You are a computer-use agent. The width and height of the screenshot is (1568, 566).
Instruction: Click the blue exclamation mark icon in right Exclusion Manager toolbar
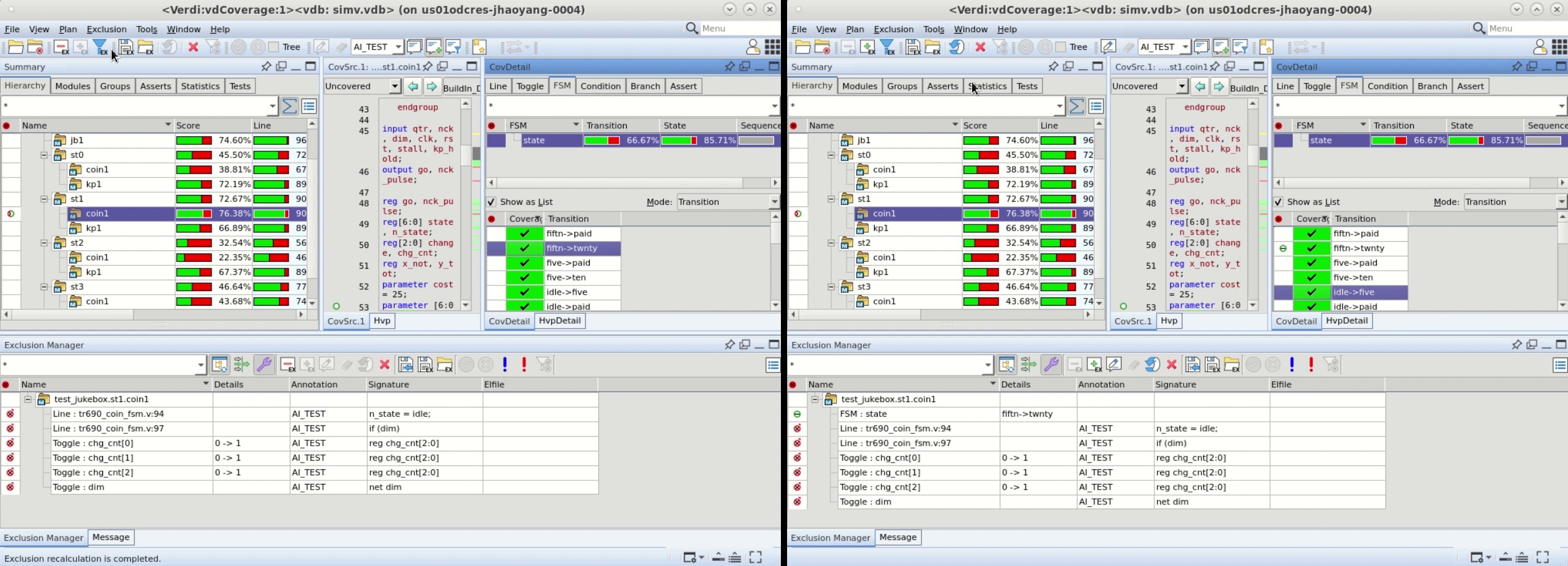pyautogui.click(x=1292, y=365)
